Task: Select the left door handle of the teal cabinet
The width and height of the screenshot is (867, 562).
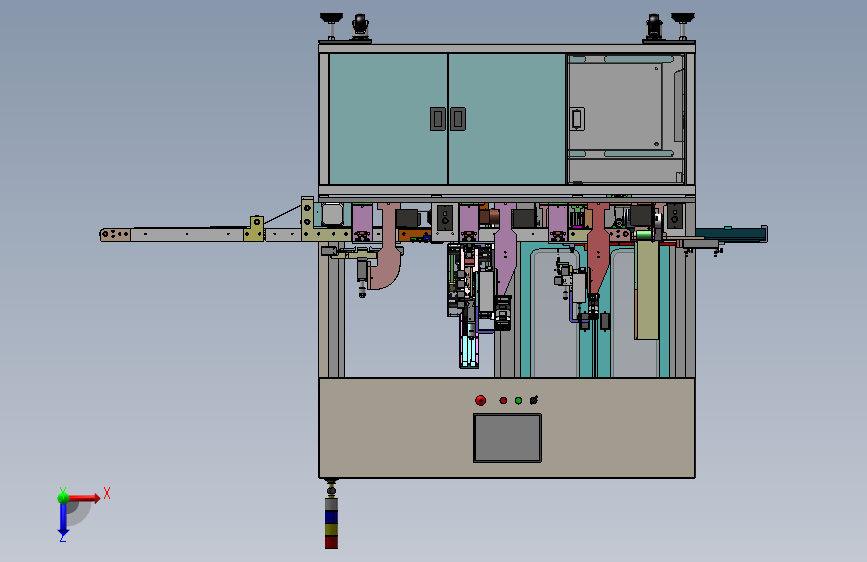Action: click(x=438, y=119)
